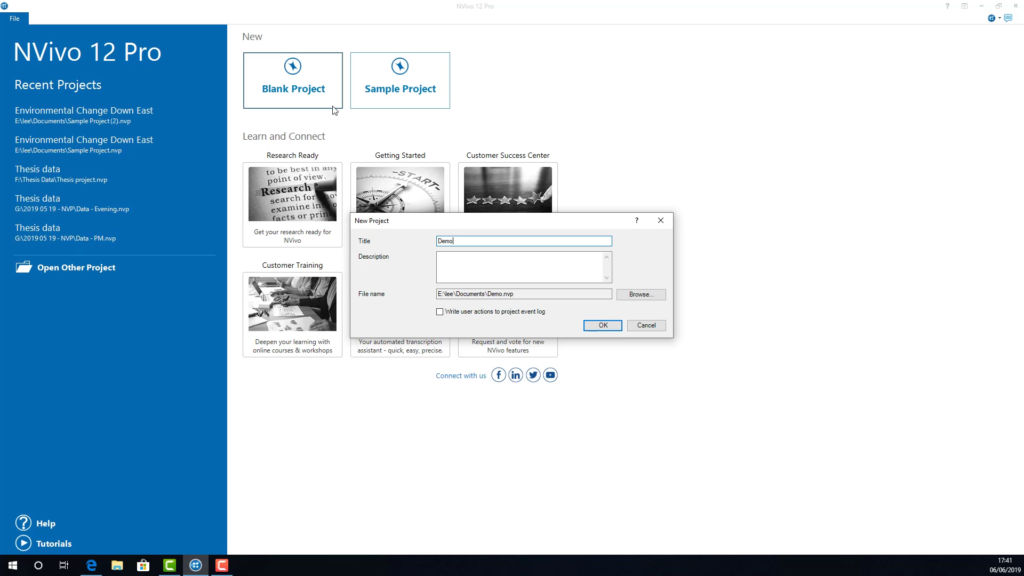
Task: Open the Sample Project tile
Action: click(400, 80)
